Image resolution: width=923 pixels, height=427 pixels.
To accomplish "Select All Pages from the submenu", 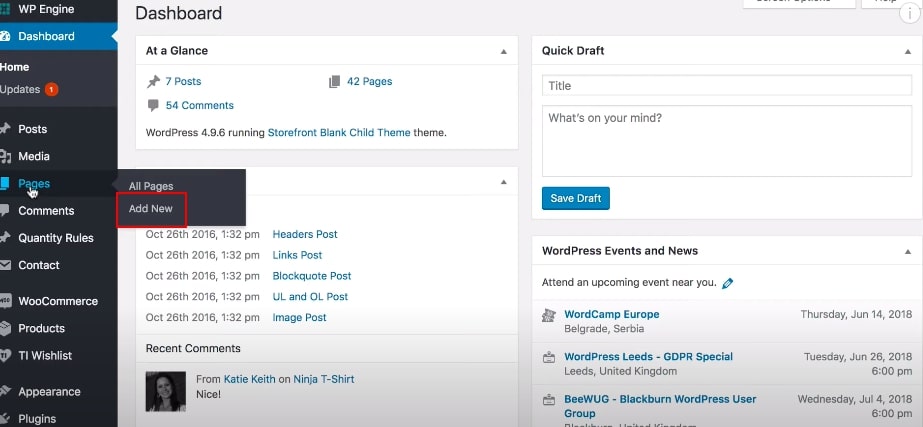I will pyautogui.click(x=151, y=186).
